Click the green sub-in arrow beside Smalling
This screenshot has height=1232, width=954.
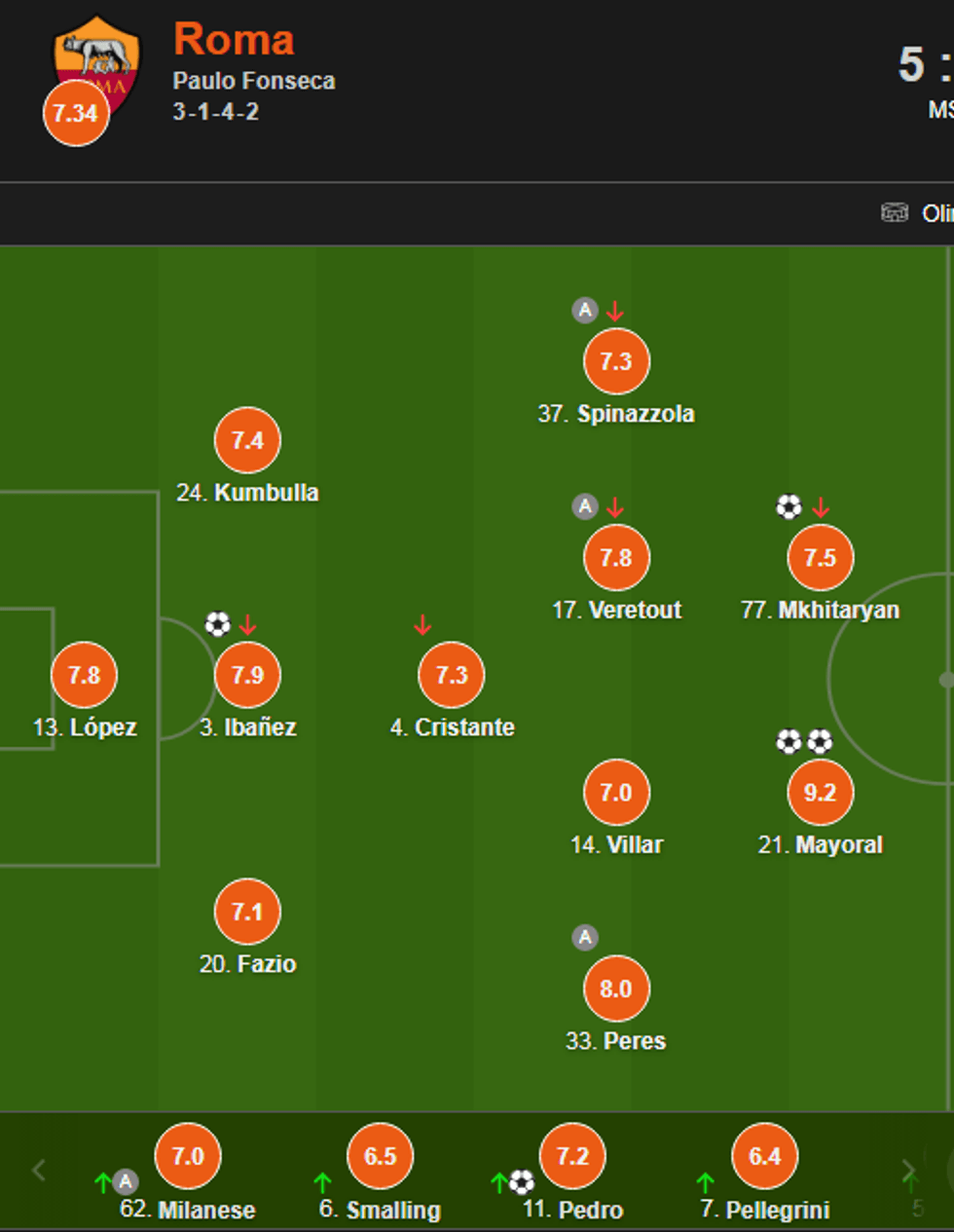click(x=323, y=1183)
